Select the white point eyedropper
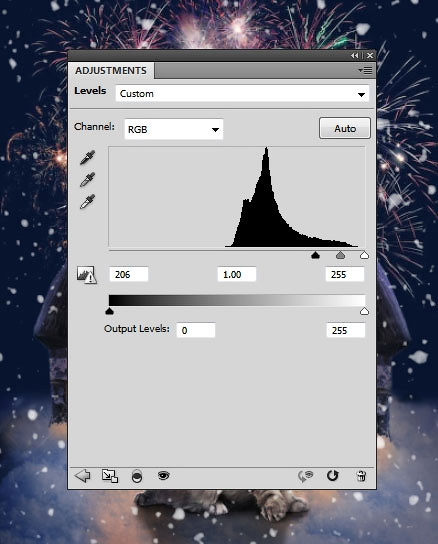This screenshot has width=438, height=544. [87, 202]
